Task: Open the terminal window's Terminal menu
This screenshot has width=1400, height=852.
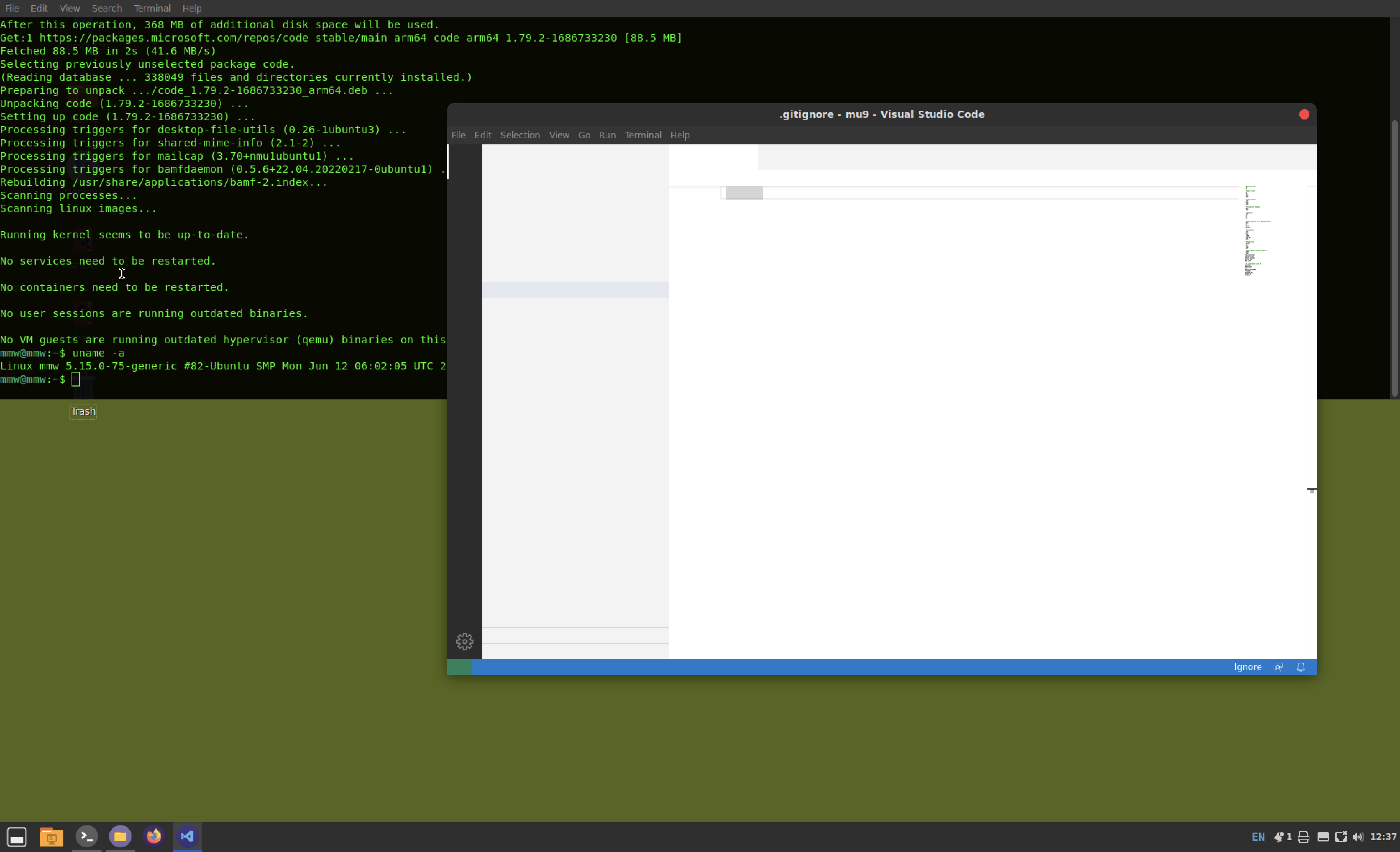Action: point(152,8)
